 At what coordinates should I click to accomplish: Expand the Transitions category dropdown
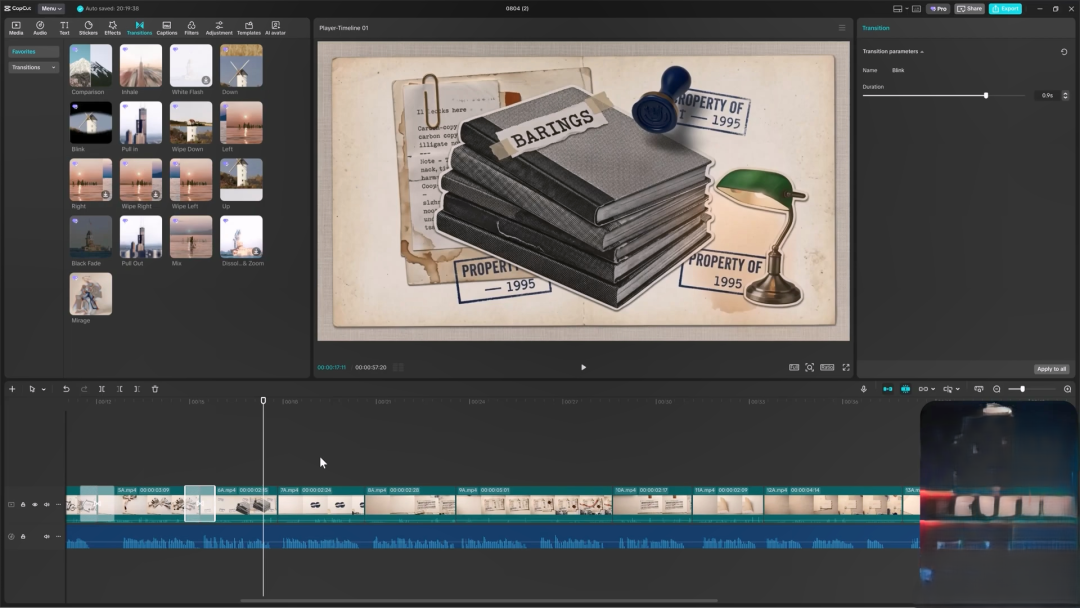33,67
